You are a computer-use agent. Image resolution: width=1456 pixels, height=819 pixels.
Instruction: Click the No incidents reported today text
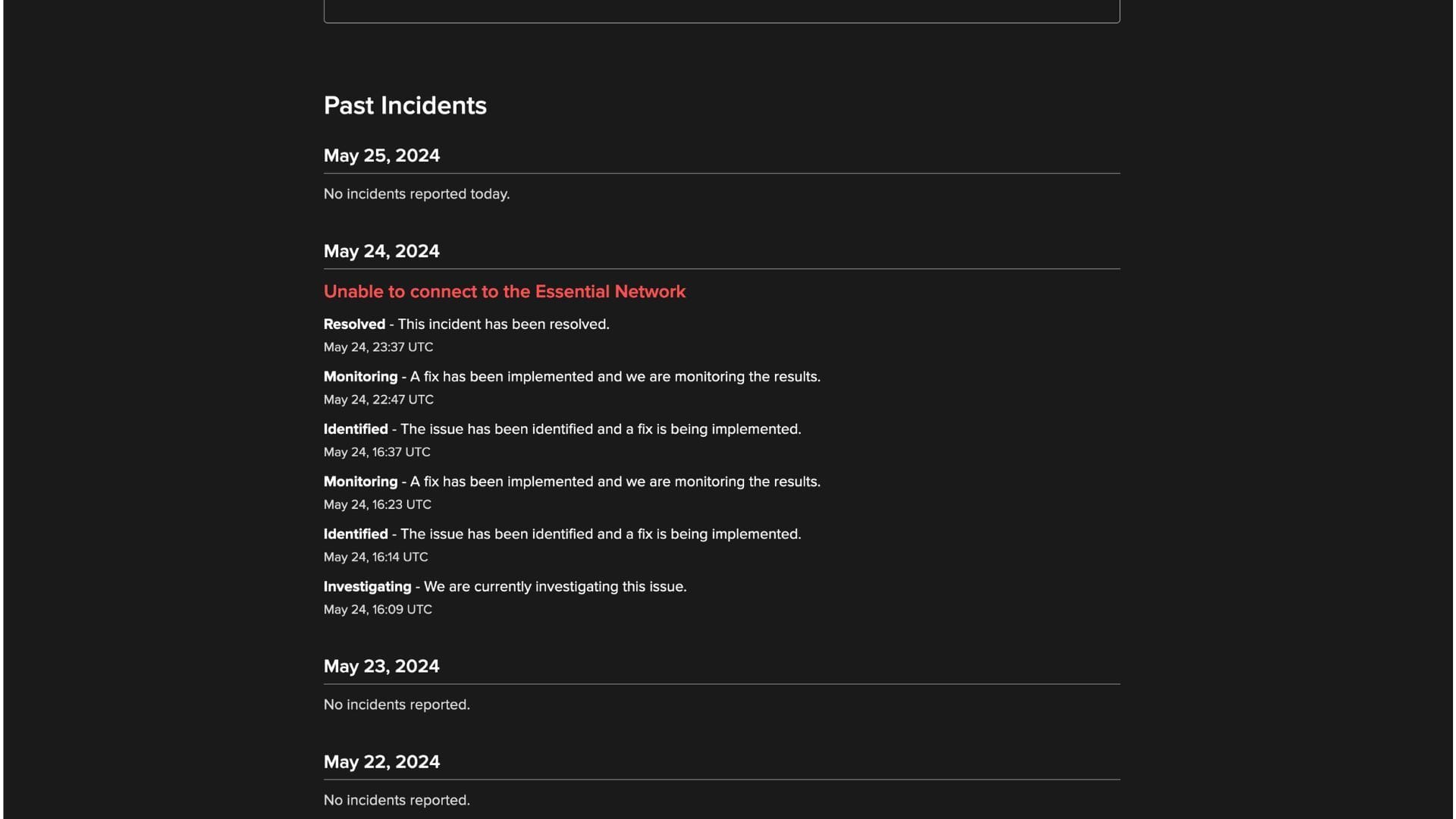click(x=416, y=194)
